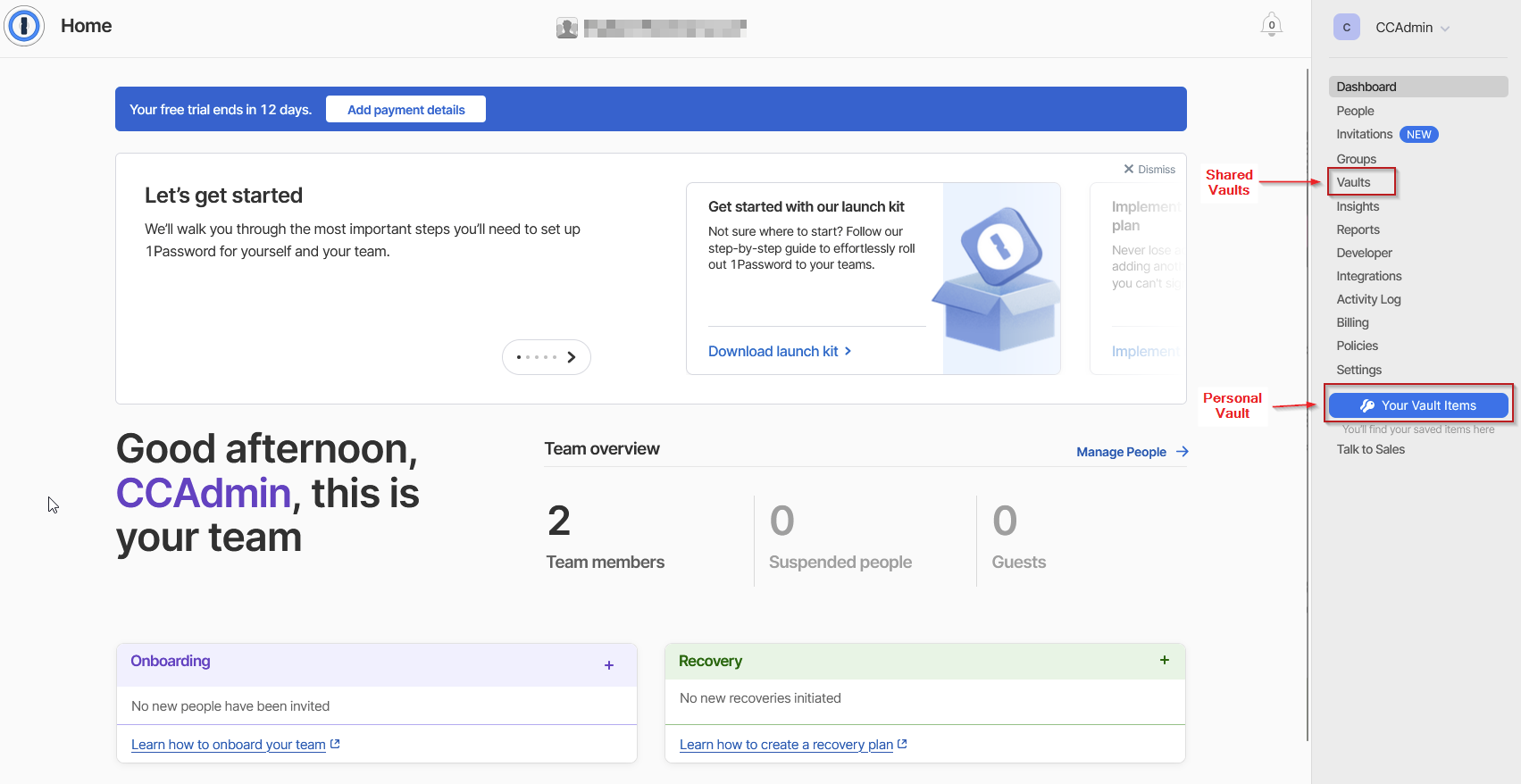Click the Team overview heading
This screenshot has height=784, width=1521.
[x=602, y=449]
